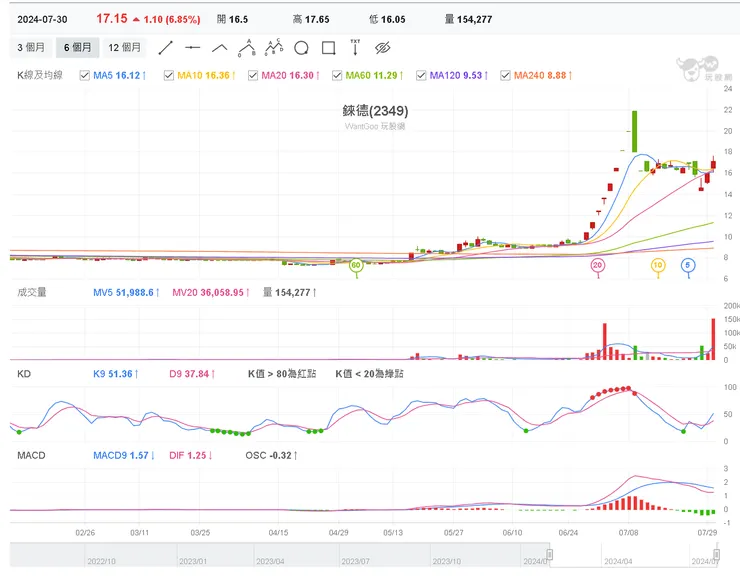Viewport: 740px width, 576px height.
Task: Uncheck the MA10 moving average checkbox
Action: pos(168,76)
